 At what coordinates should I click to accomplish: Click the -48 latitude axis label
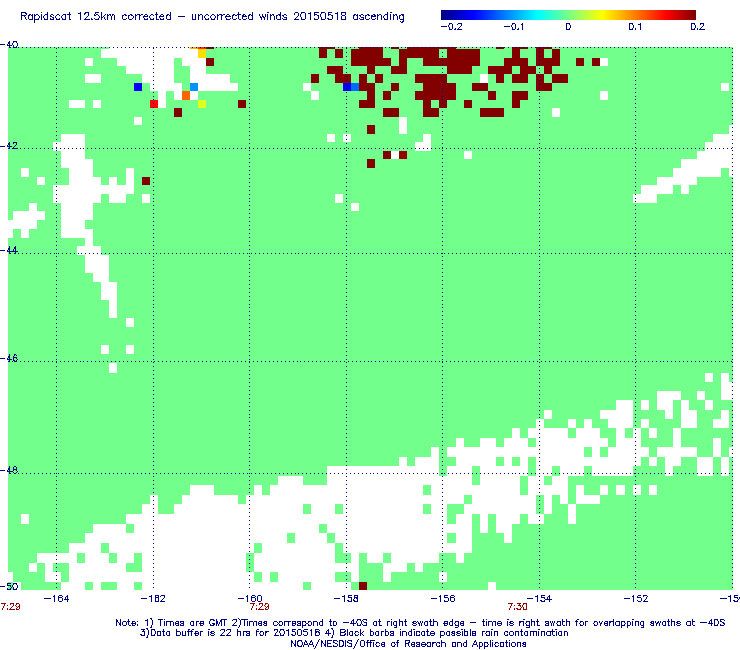9,470
